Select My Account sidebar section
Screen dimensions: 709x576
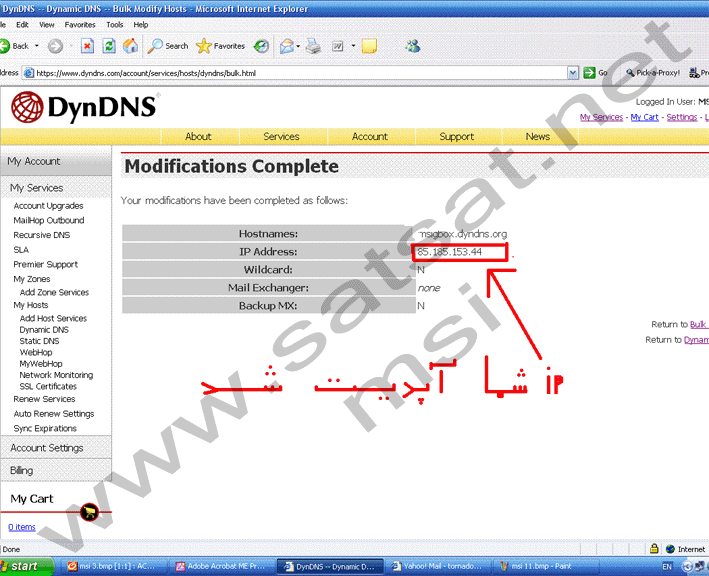click(x=56, y=161)
